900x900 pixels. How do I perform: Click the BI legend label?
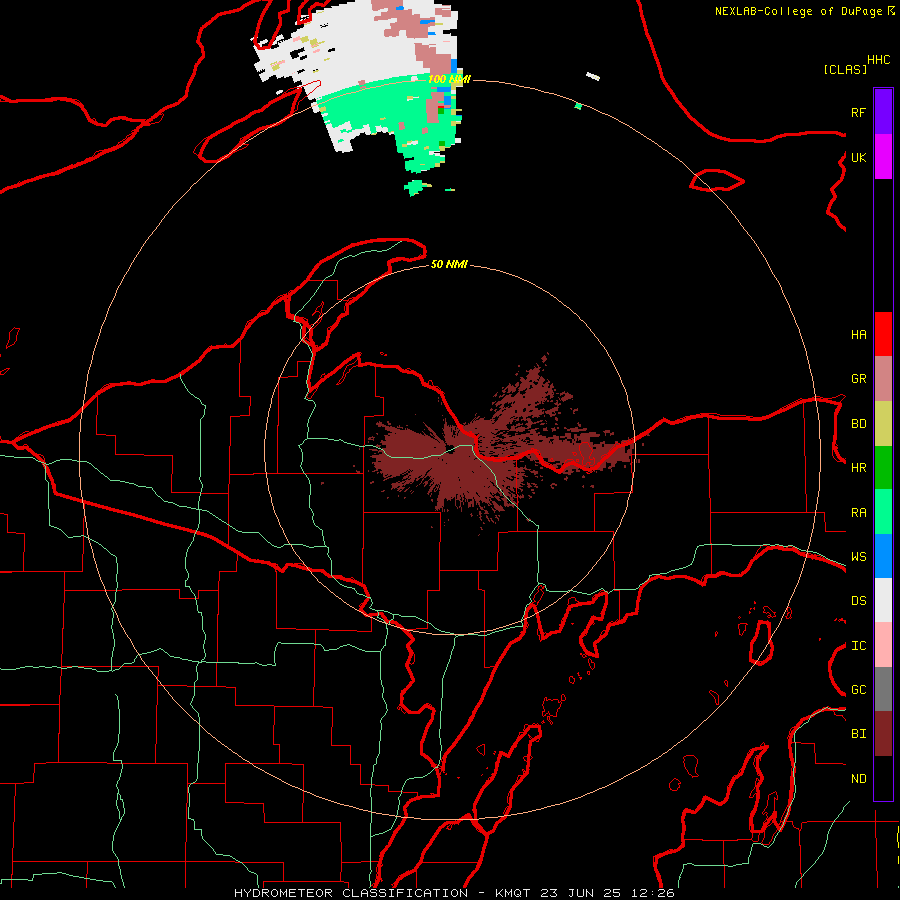tap(858, 734)
